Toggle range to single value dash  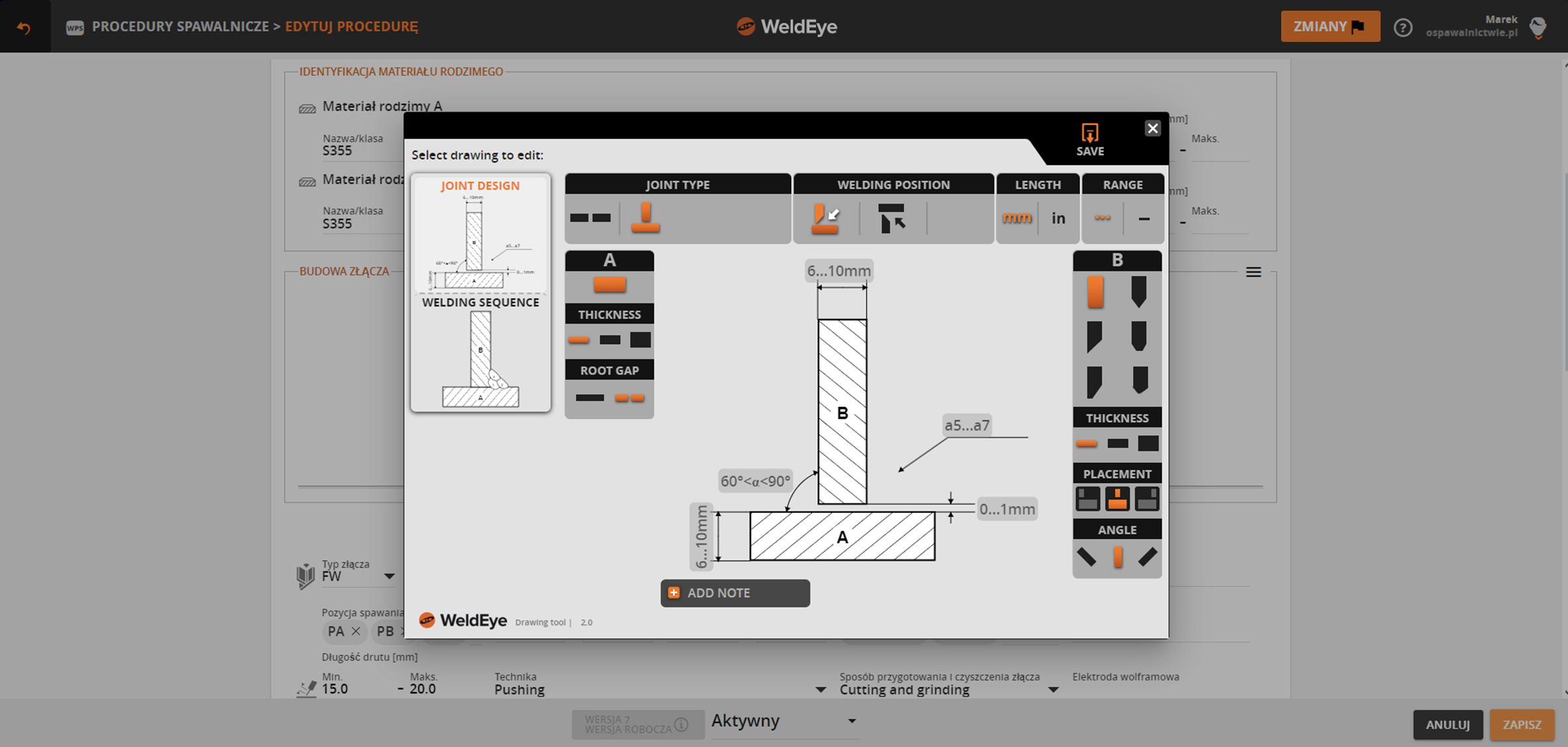click(x=1144, y=218)
